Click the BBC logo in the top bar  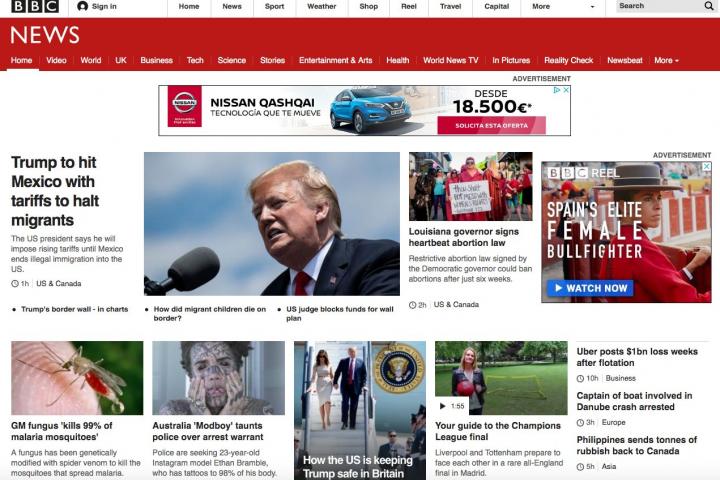(x=35, y=7)
